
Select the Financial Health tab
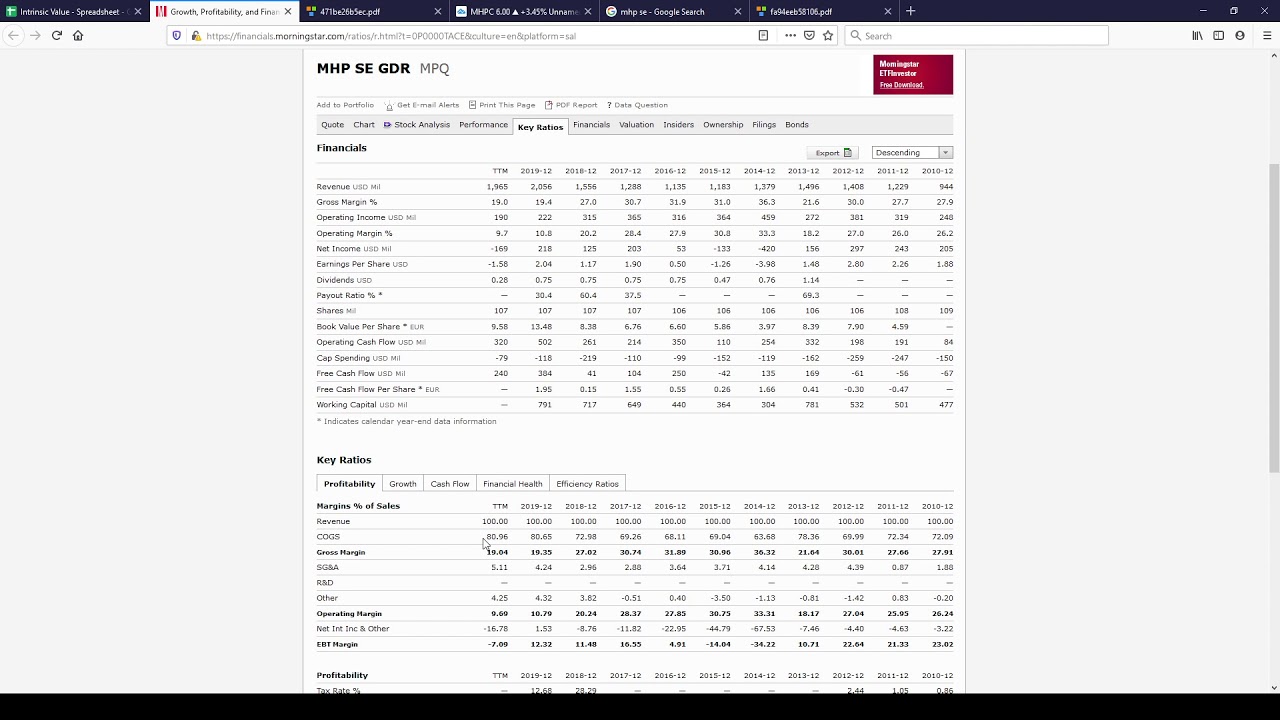513,484
